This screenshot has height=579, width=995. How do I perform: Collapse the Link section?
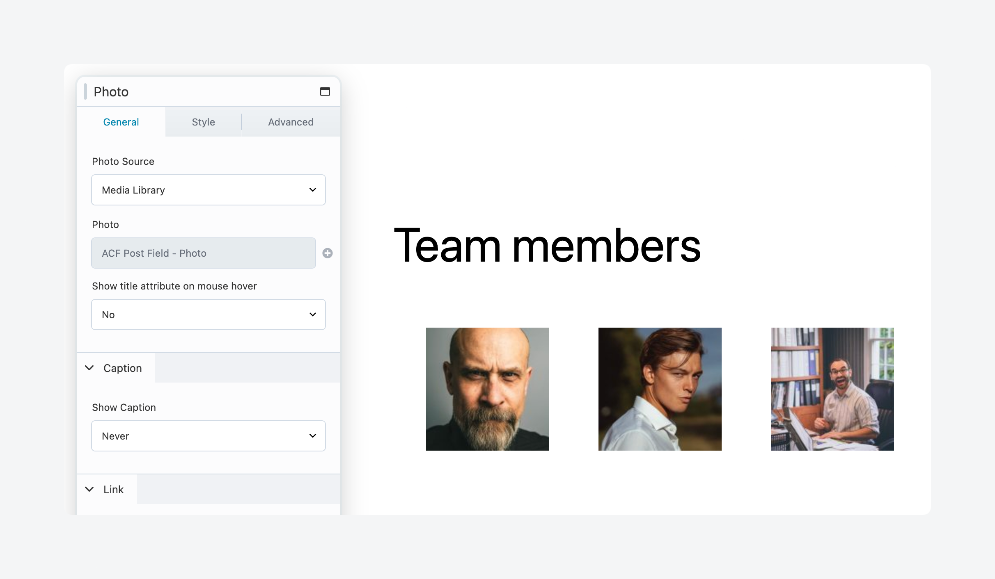point(89,489)
